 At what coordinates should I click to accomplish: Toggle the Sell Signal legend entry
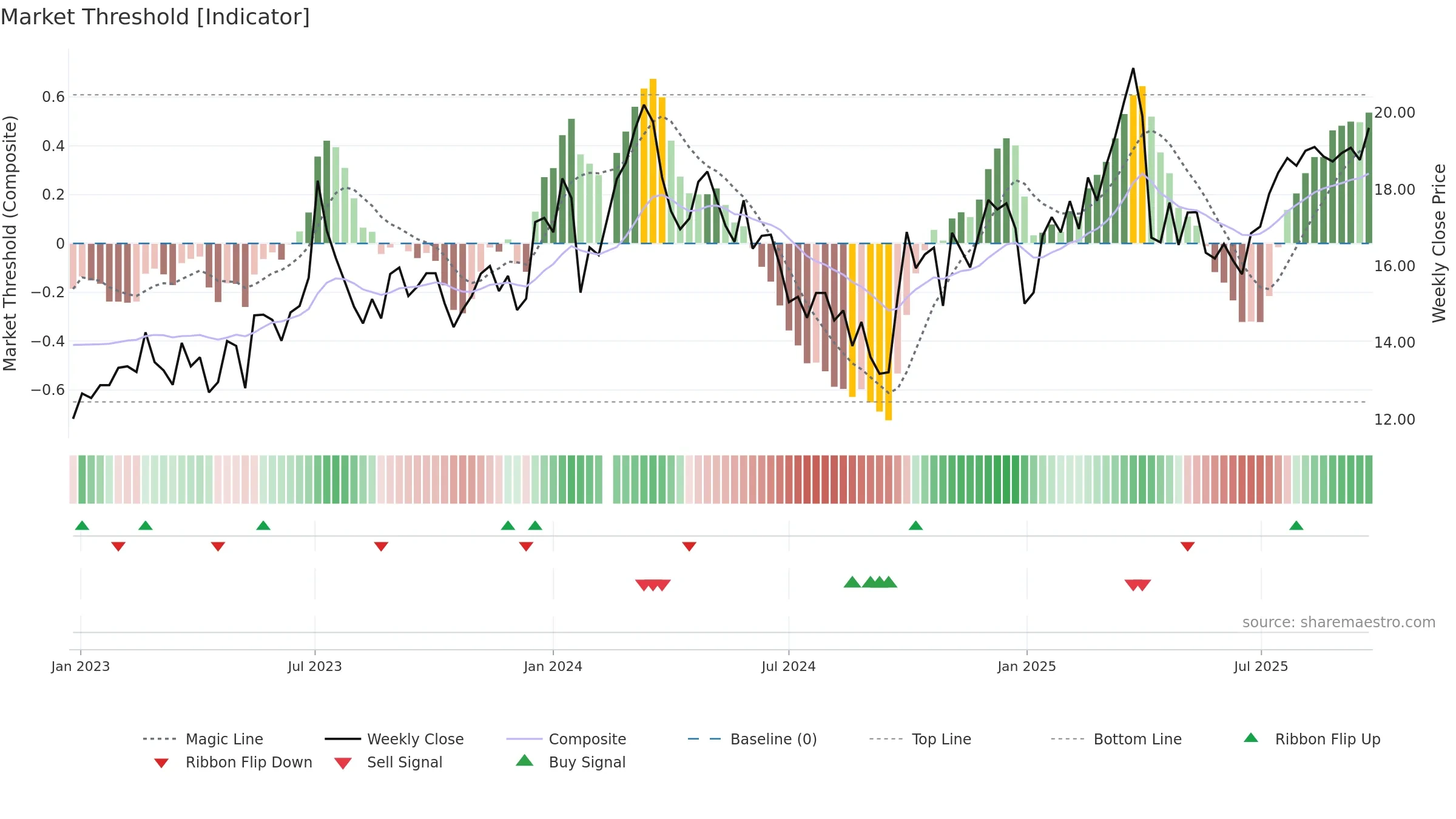[x=388, y=762]
